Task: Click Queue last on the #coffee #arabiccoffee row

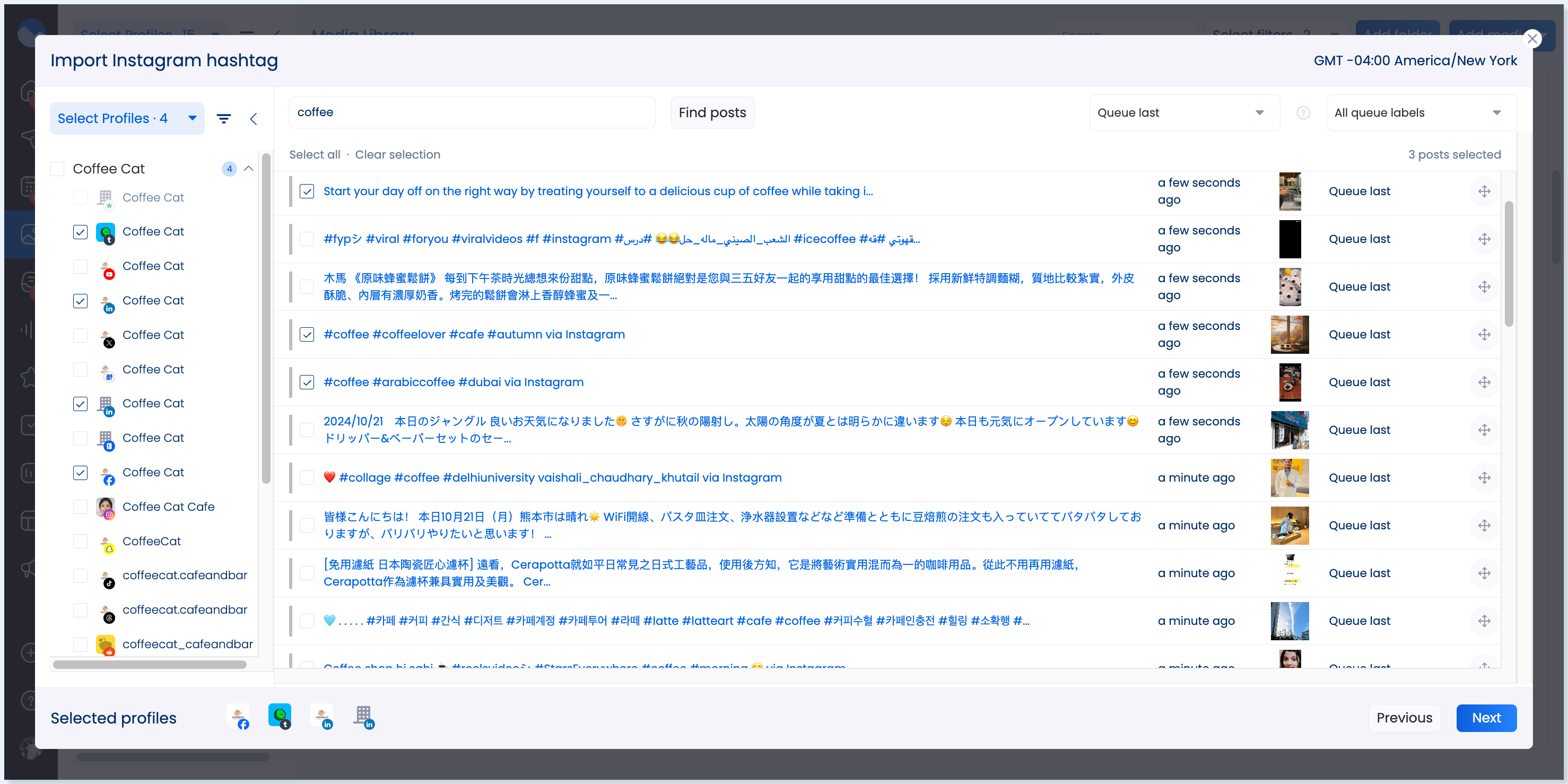Action: (1359, 382)
